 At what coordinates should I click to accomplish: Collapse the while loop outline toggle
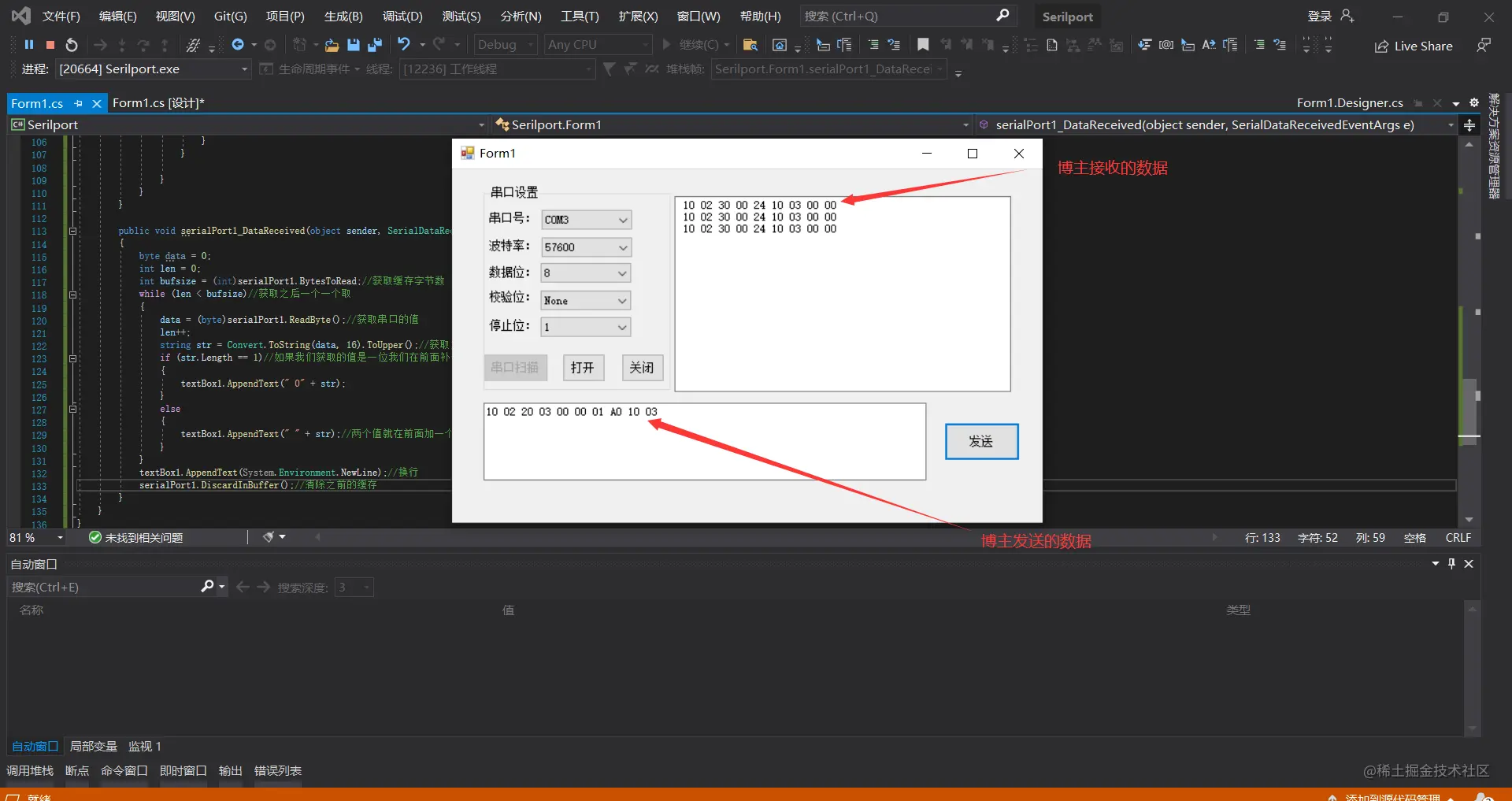click(72, 295)
